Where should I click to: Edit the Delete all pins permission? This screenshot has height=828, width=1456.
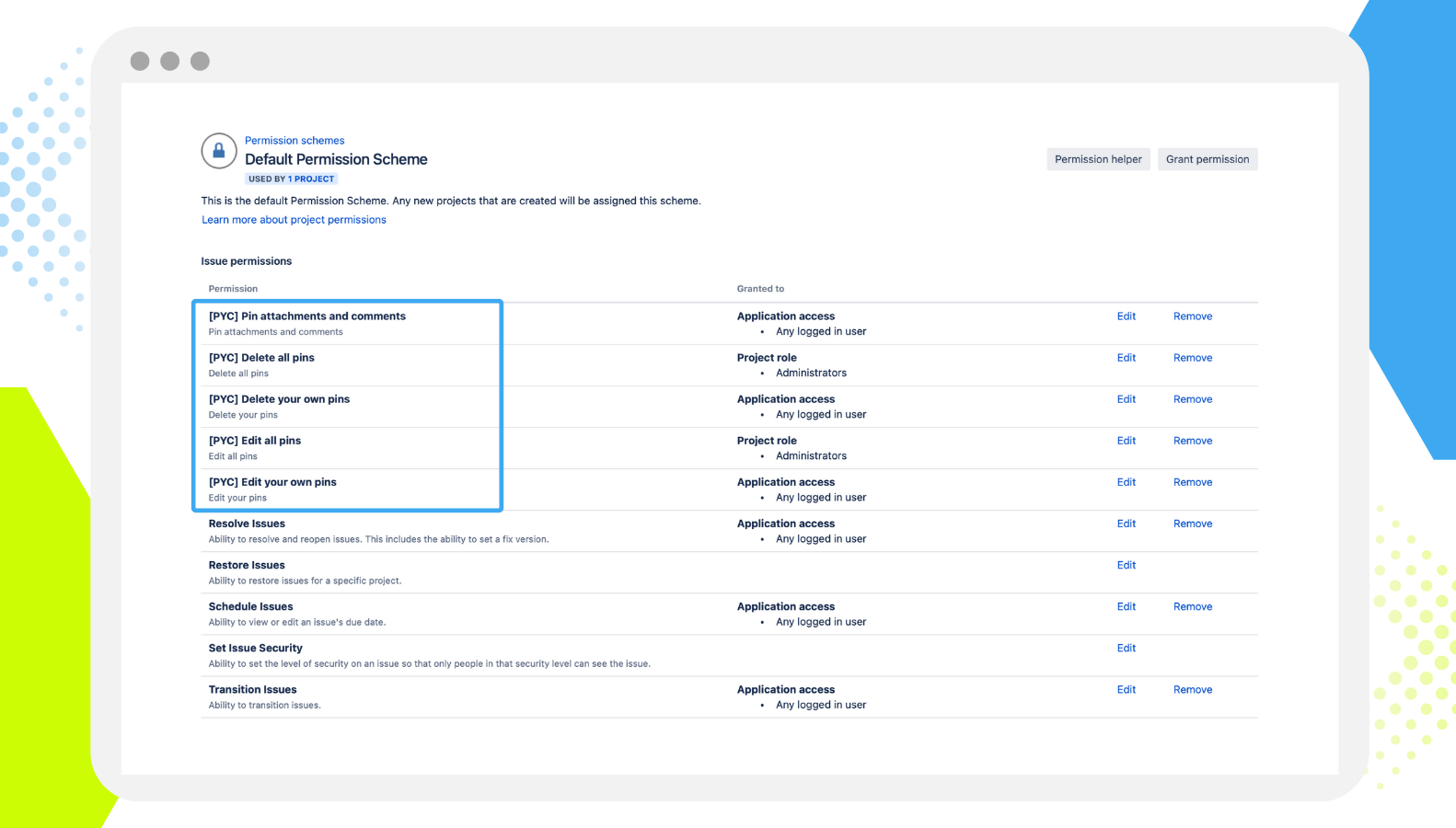point(1127,358)
